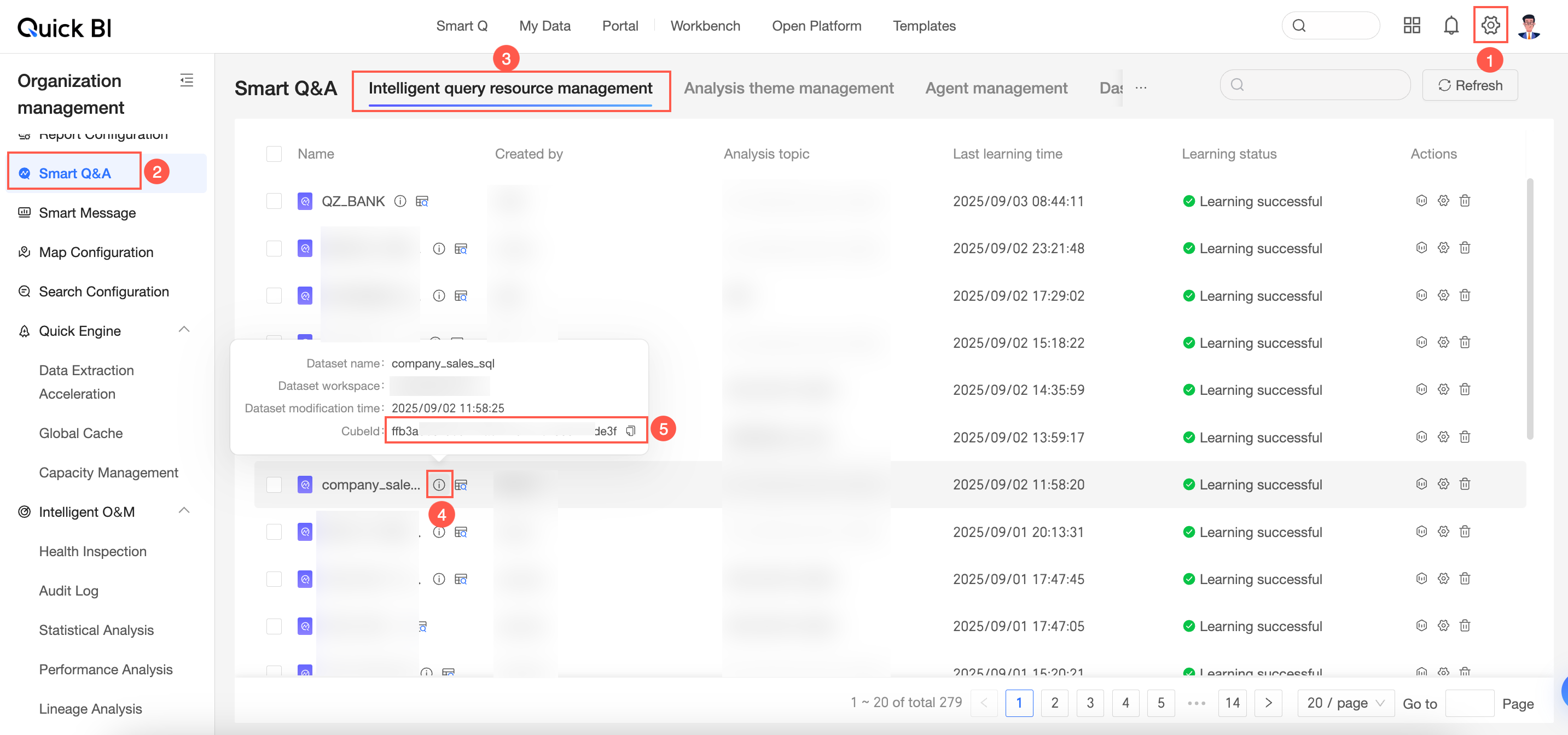The width and height of the screenshot is (1568, 735).
Task: Open My Data in top navigation
Action: point(545,26)
